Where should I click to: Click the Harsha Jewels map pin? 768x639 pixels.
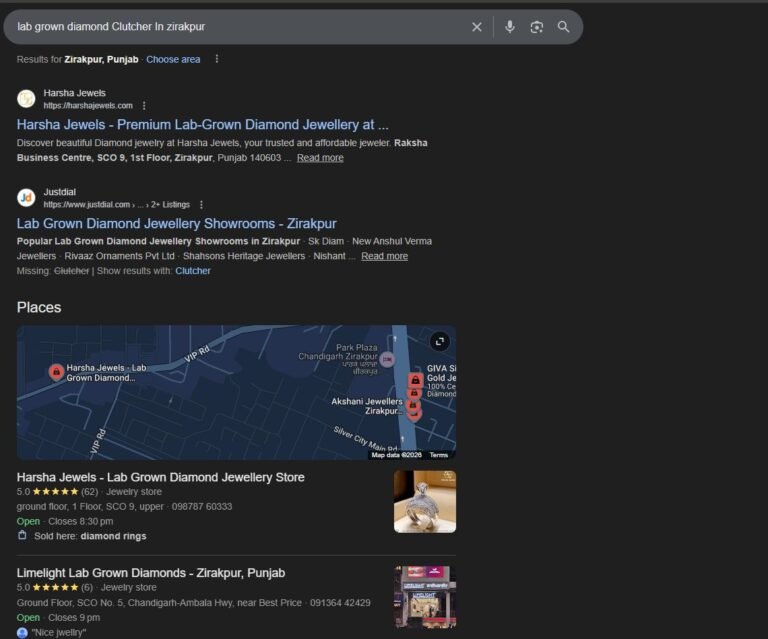coord(56,372)
